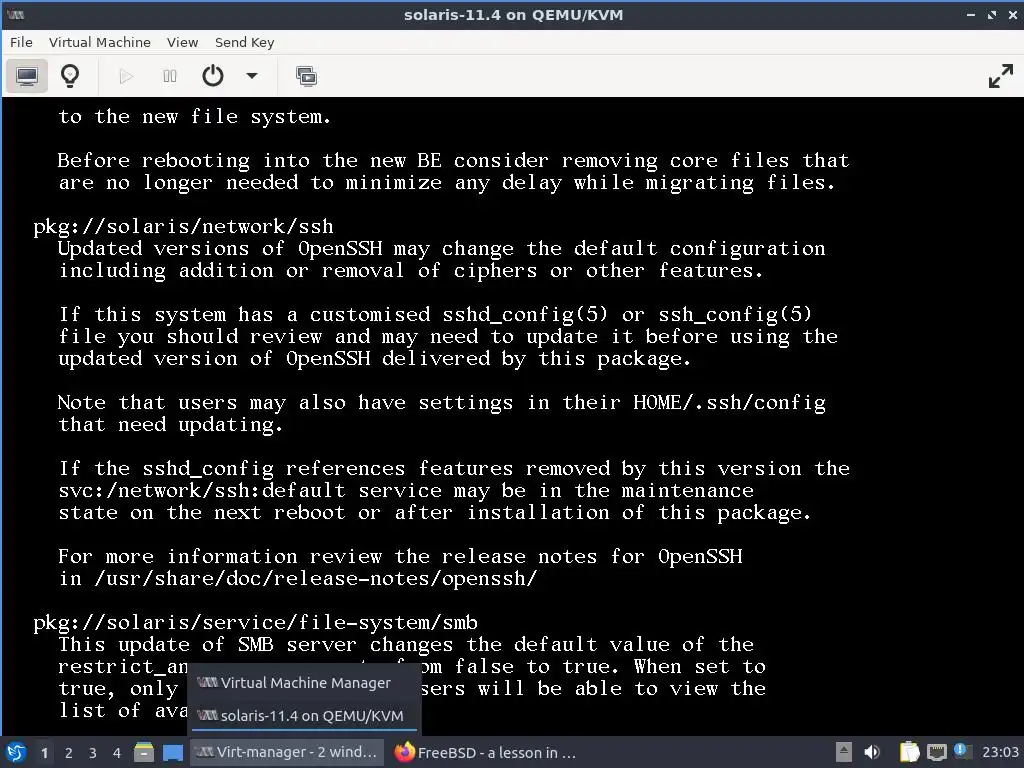Click the Run virtual machine play button
The height and width of the screenshot is (768, 1024).
click(x=126, y=76)
